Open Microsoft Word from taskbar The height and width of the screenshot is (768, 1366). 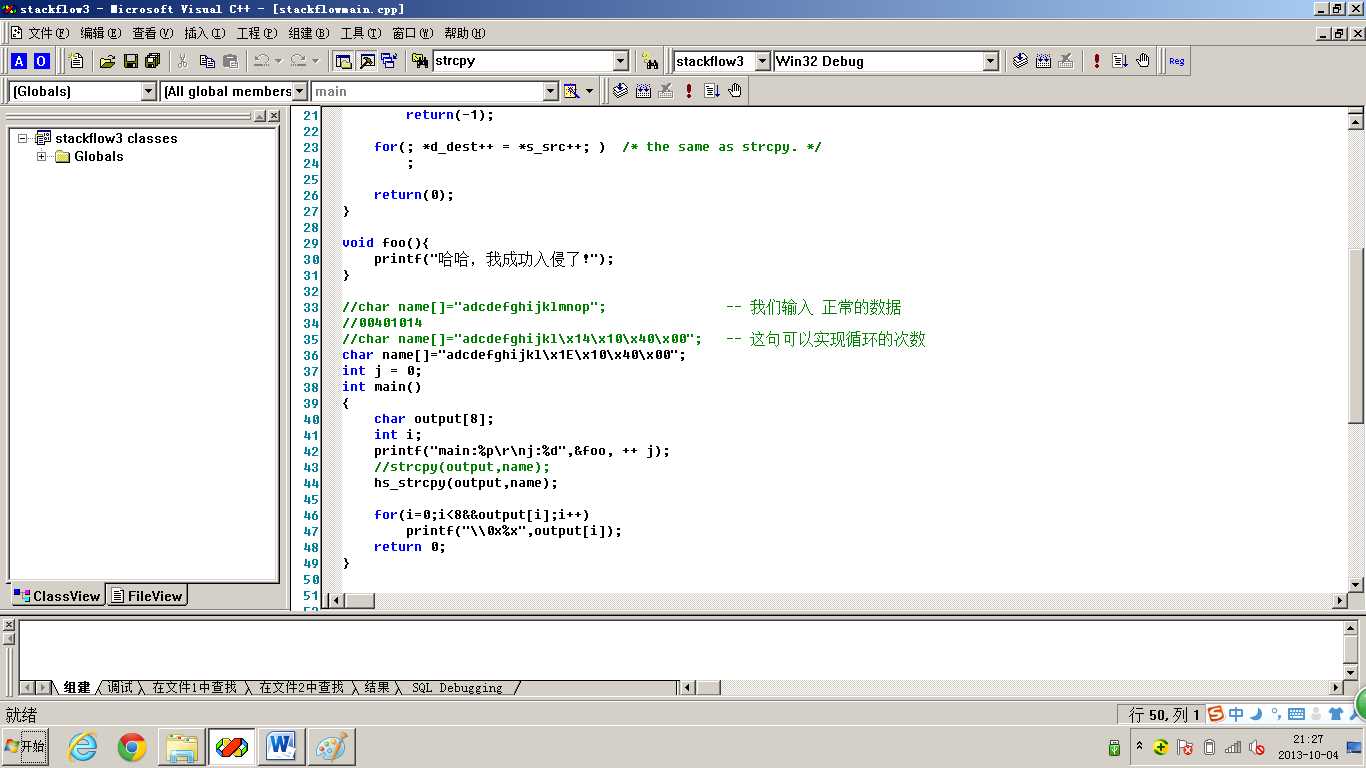[x=281, y=747]
